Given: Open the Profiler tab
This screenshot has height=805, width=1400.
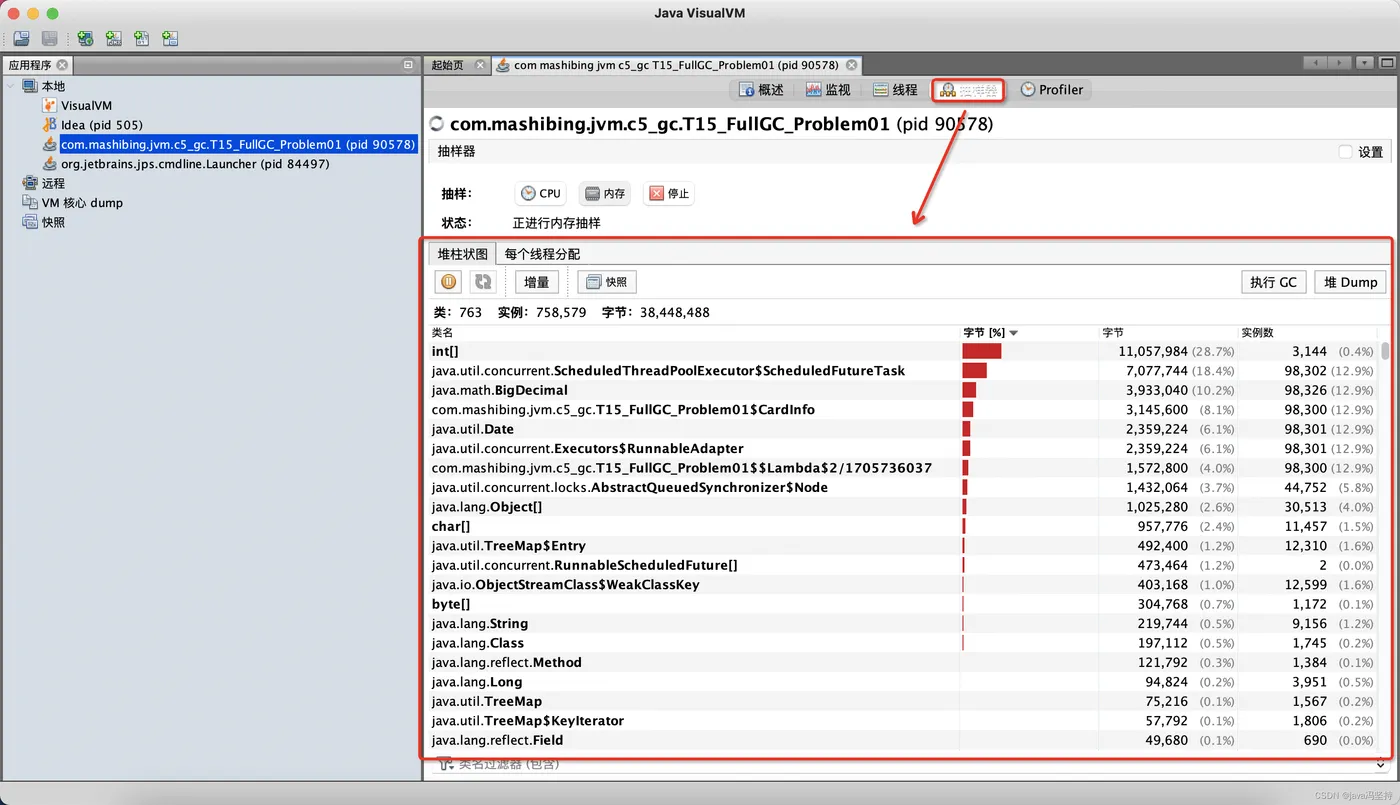Looking at the screenshot, I should 1052,90.
